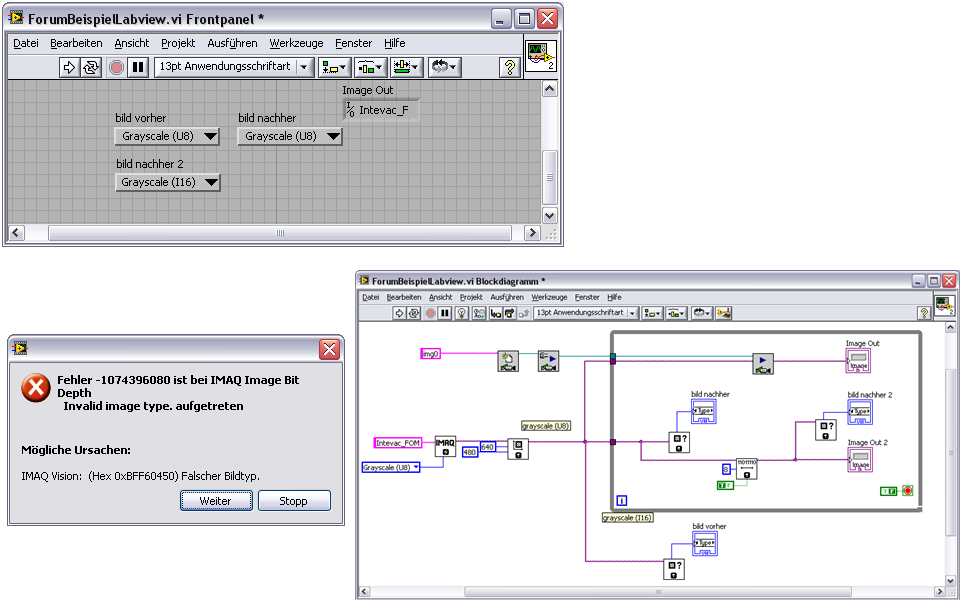Open Datei menu in Frontpanel window
Viewport: 960px width, 600px height.
pos(26,43)
